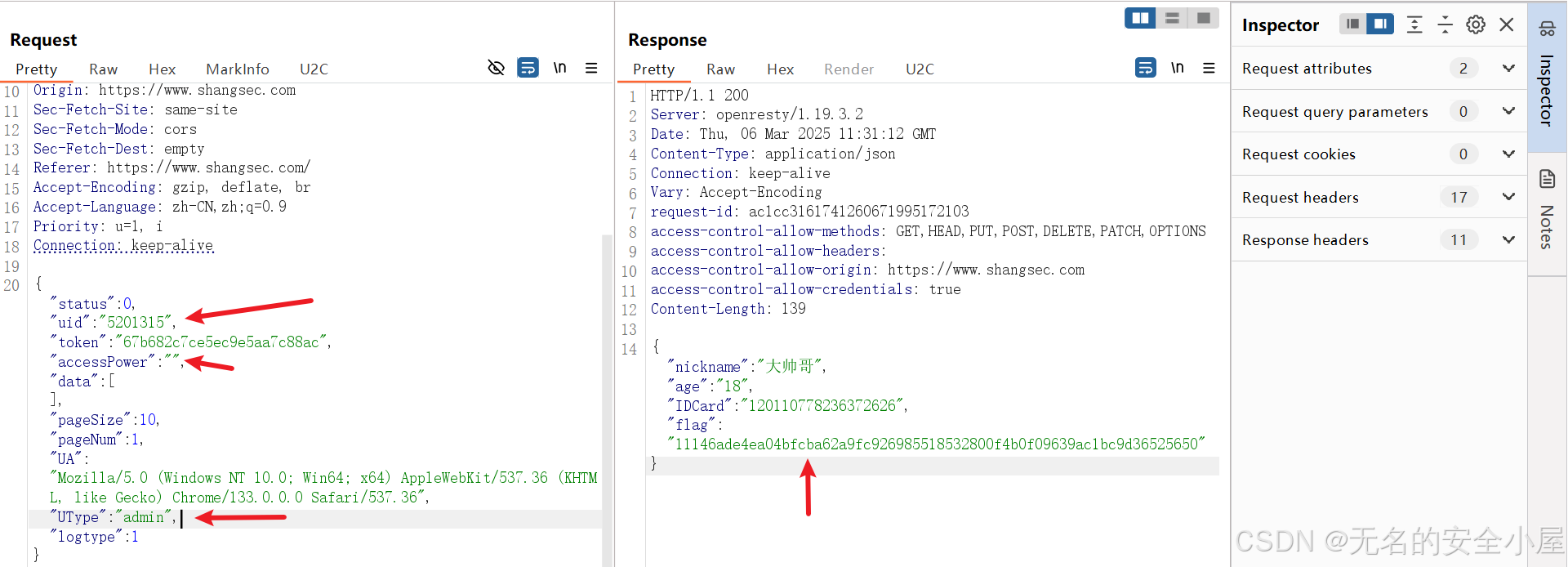Image resolution: width=1568 pixels, height=567 pixels.
Task: Click the Request panel vertical scrollbar
Action: pyautogui.click(x=607, y=400)
